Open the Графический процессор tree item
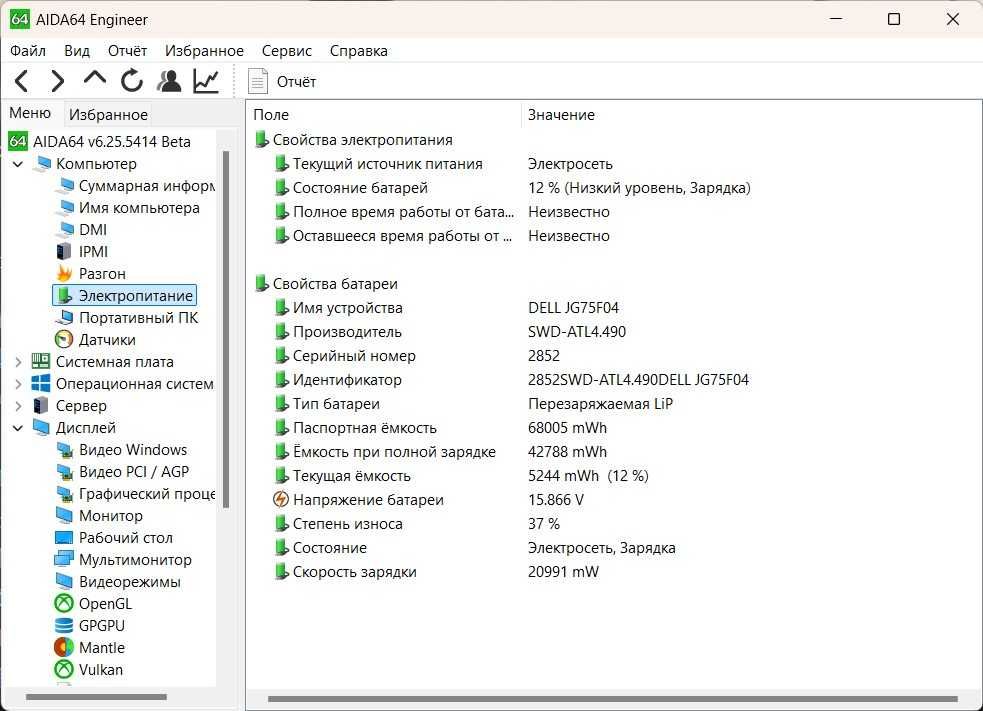983x711 pixels. pyautogui.click(x=135, y=494)
